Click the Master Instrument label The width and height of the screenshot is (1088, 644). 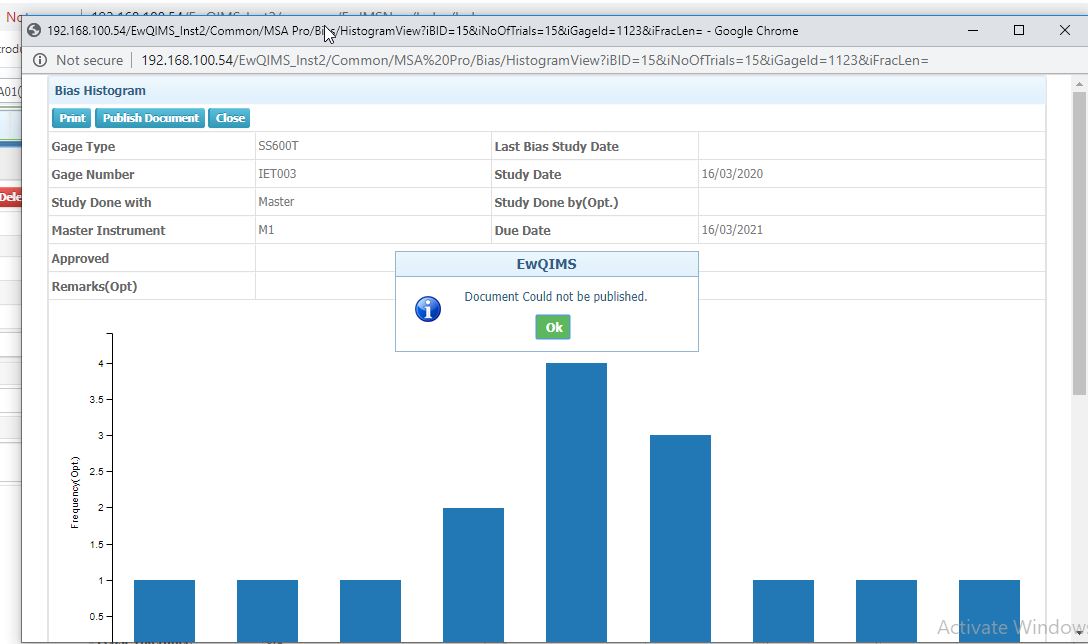tap(108, 230)
